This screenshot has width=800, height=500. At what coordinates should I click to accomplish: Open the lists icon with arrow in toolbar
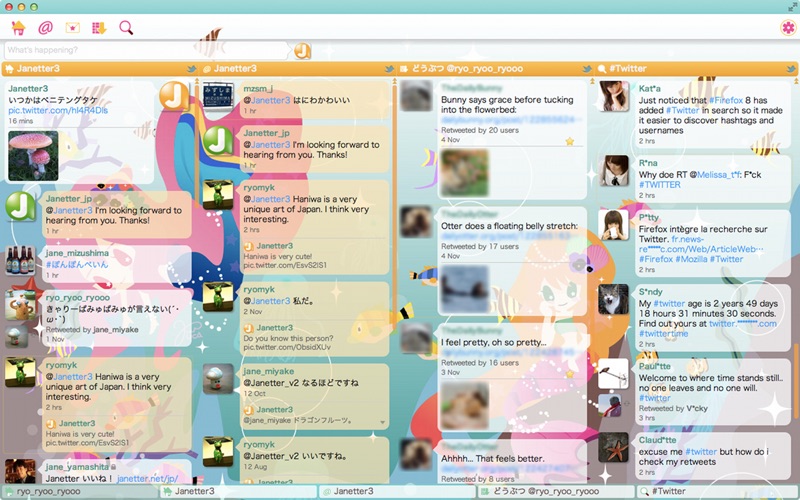[x=99, y=28]
